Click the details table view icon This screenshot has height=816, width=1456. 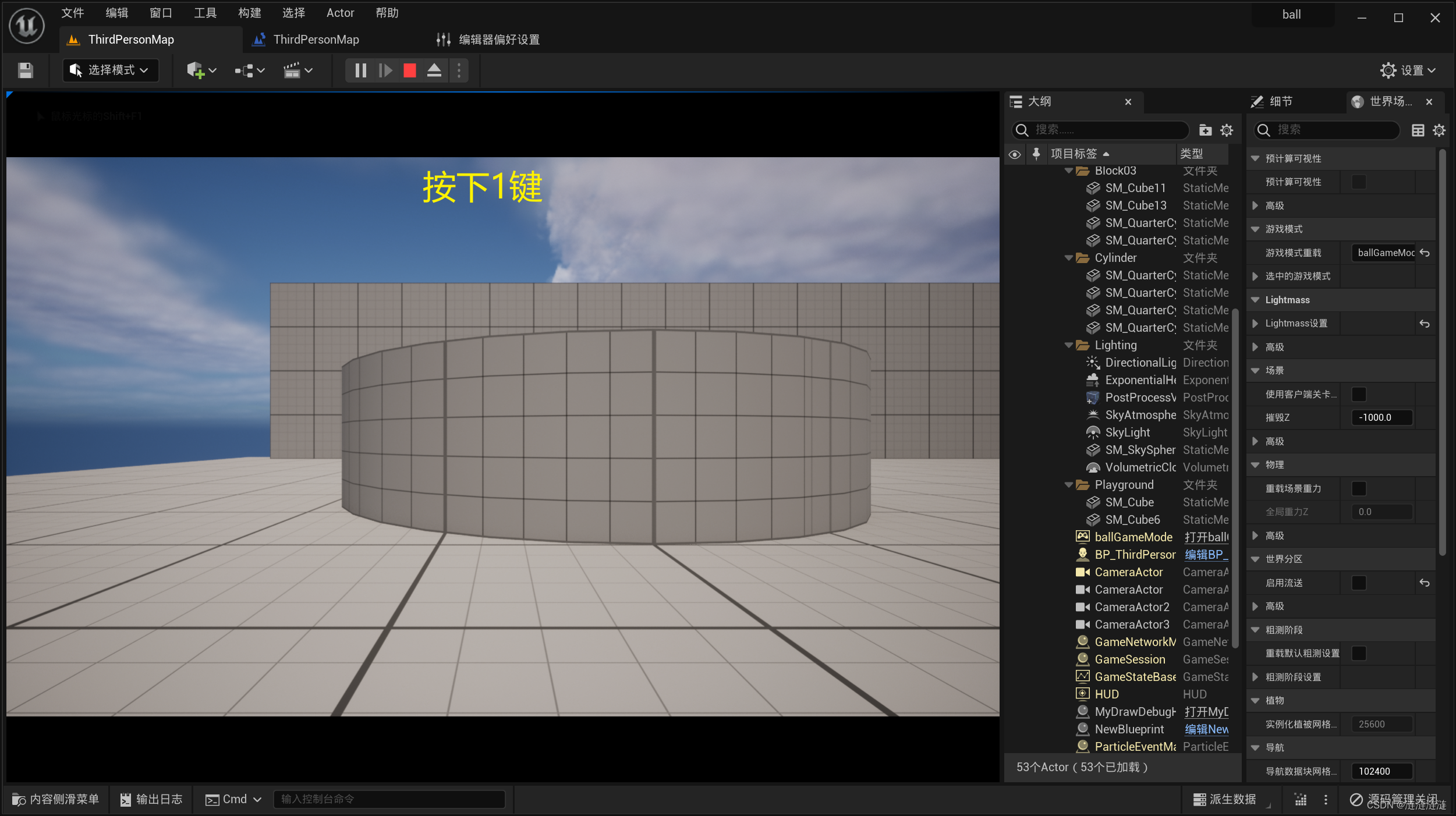pyautogui.click(x=1418, y=130)
